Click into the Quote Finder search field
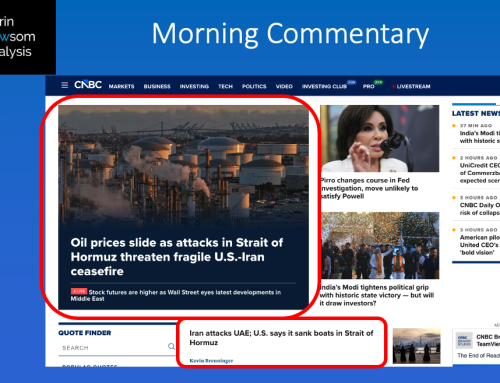This screenshot has height=383, width=500. click(x=117, y=348)
